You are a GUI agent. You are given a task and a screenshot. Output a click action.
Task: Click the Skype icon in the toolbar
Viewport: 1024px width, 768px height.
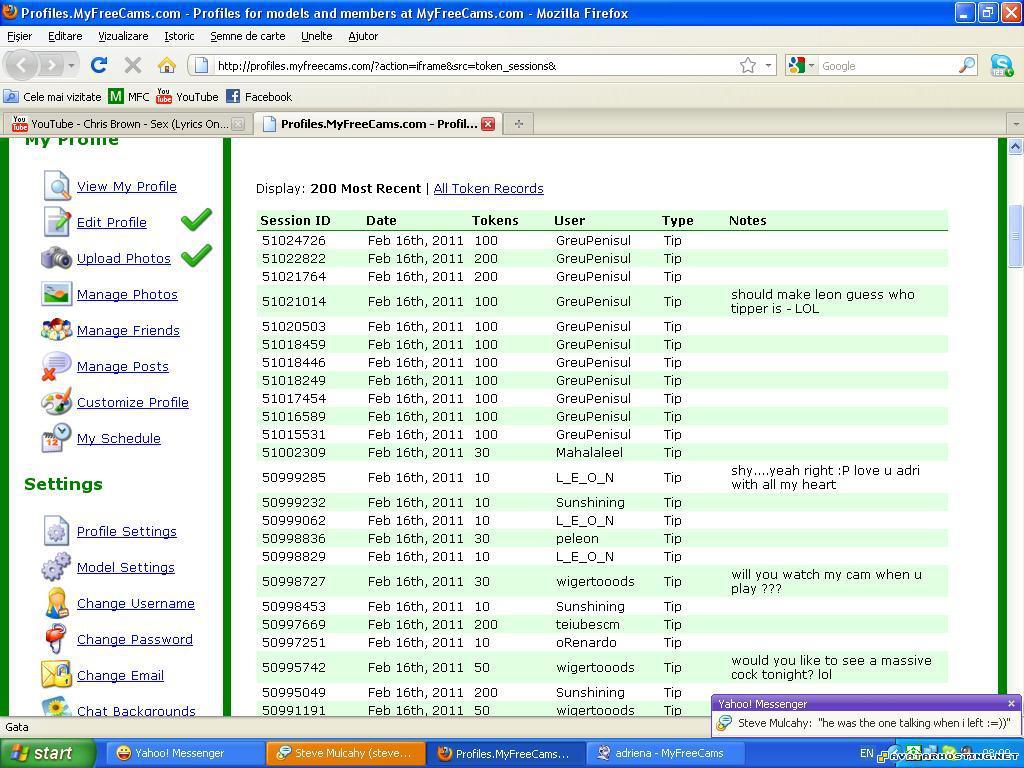point(1001,65)
